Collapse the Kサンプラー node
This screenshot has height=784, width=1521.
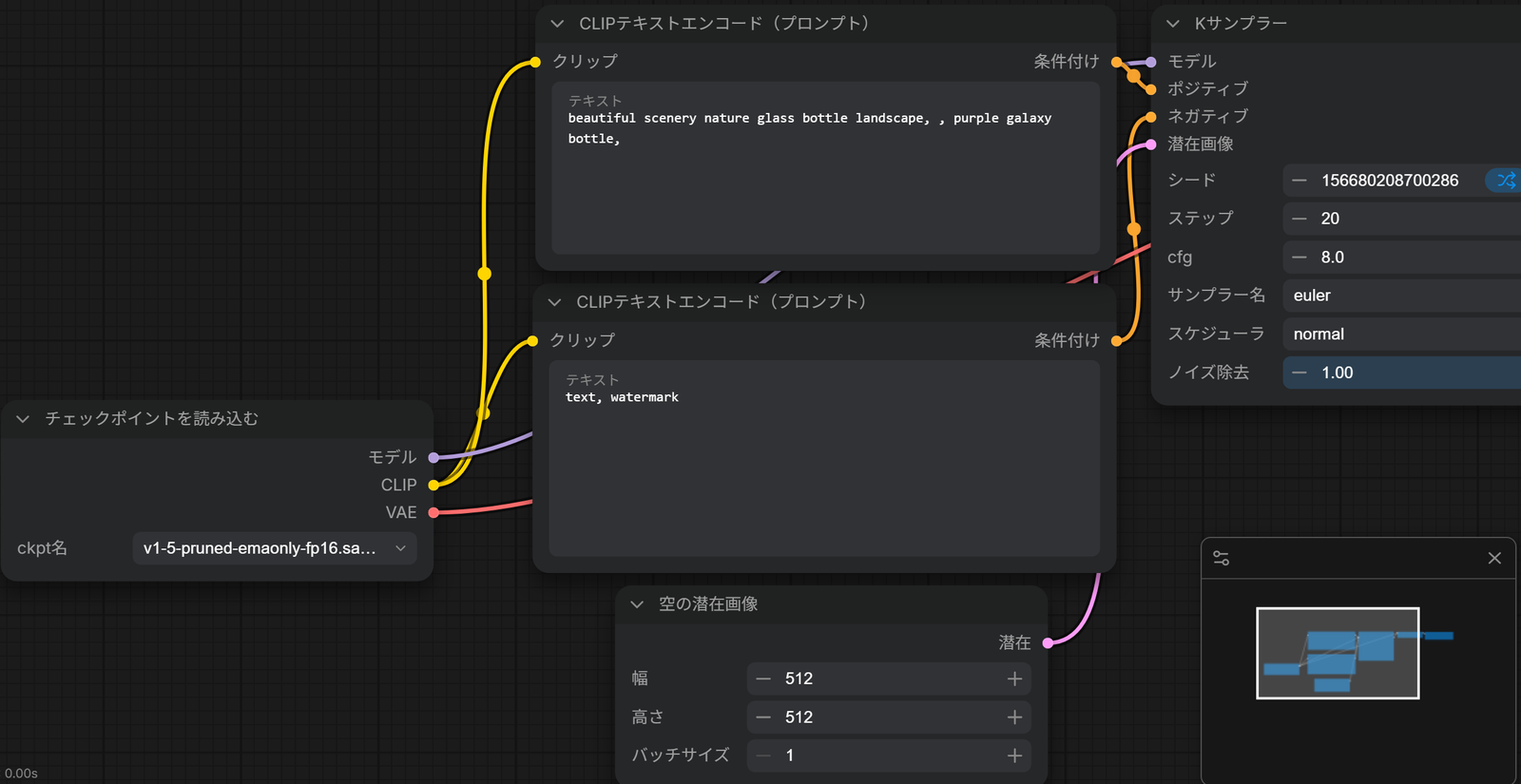1173,24
